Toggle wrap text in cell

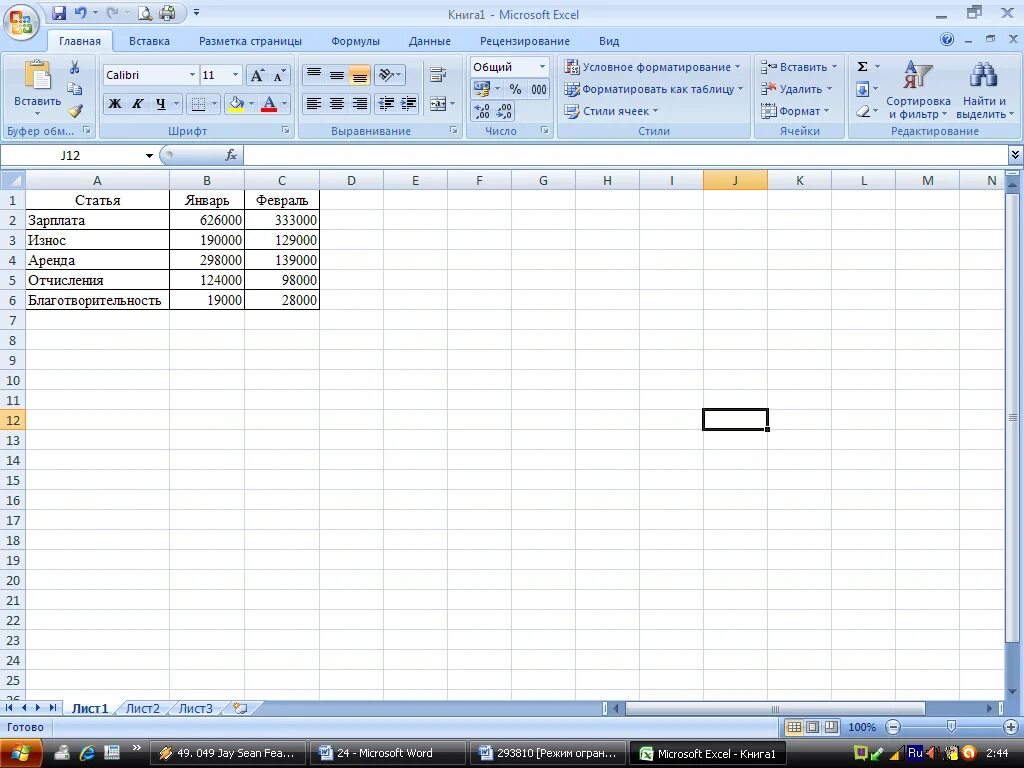[x=438, y=75]
